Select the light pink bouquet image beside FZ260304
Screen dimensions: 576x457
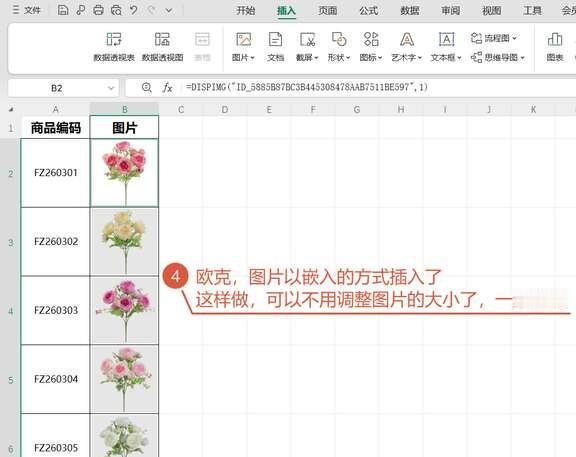(x=125, y=379)
